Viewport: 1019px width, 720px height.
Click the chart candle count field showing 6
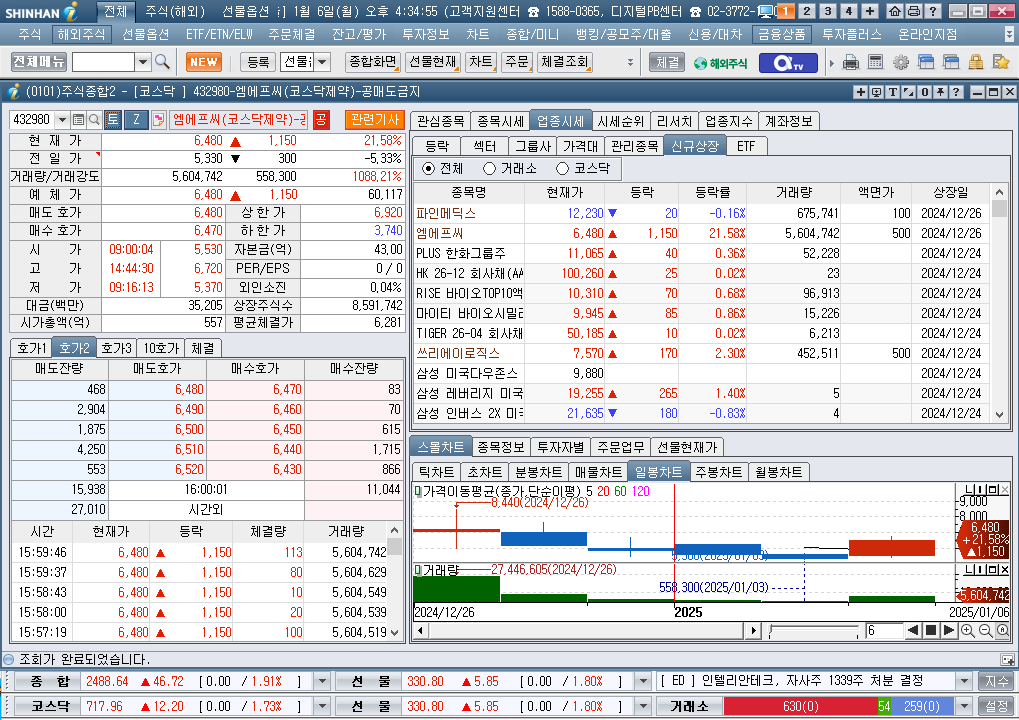[884, 630]
